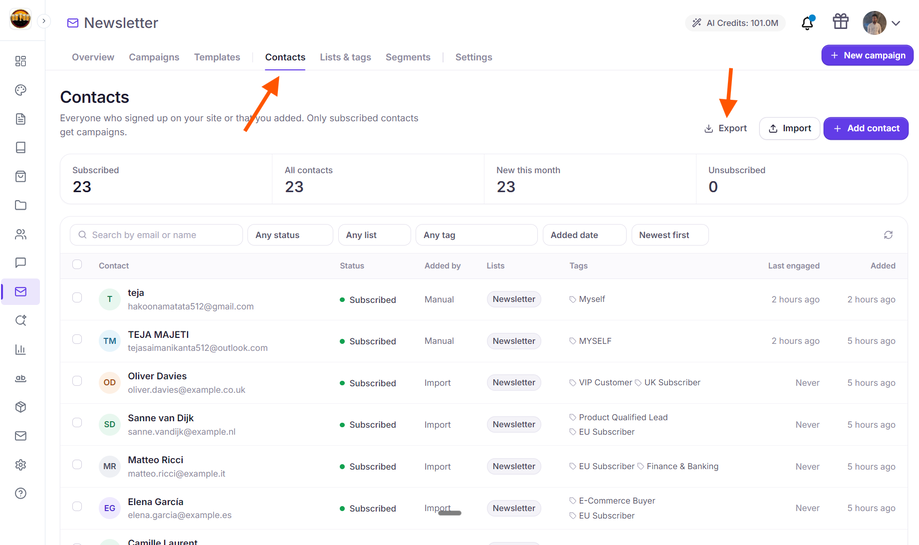Open the Newest first sort dropdown
This screenshot has height=545, width=919.
coord(670,235)
